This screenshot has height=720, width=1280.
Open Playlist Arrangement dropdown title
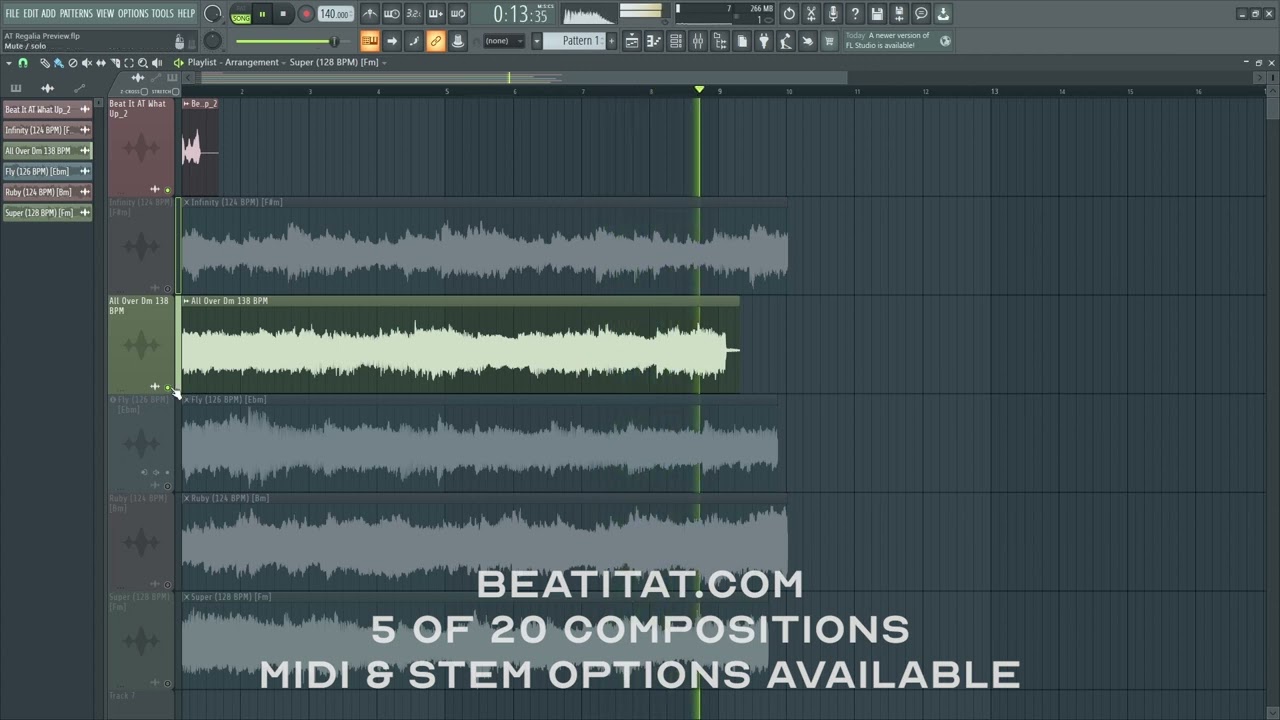(x=233, y=63)
